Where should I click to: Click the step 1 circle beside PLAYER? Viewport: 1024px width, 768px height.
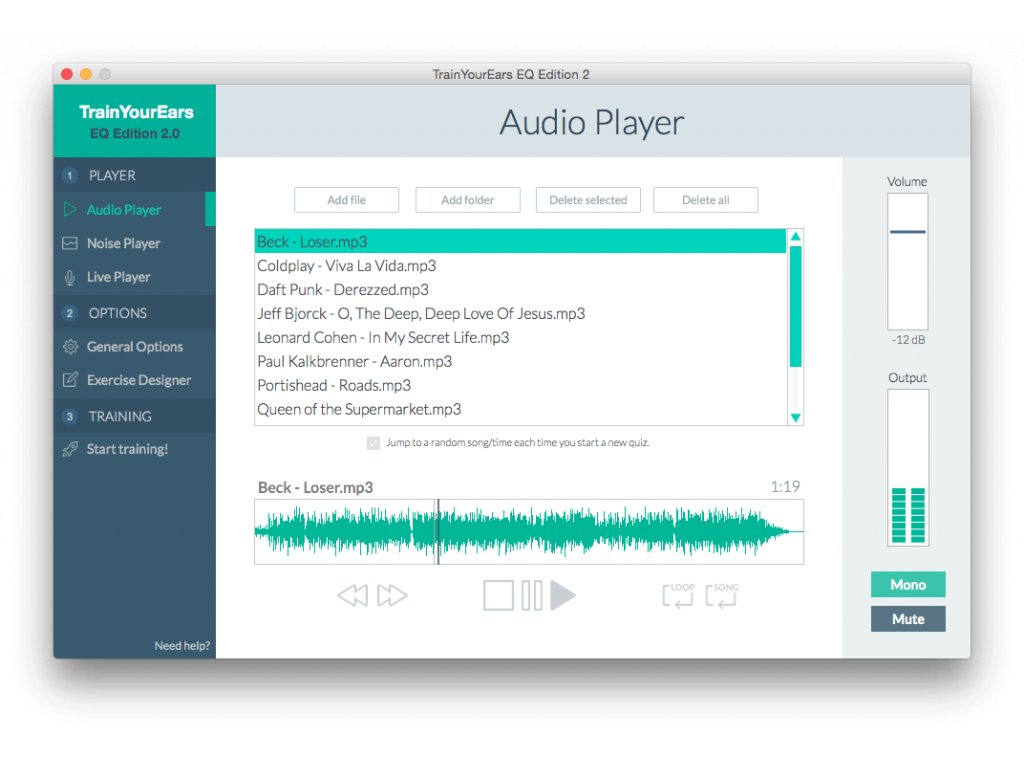pyautogui.click(x=70, y=175)
